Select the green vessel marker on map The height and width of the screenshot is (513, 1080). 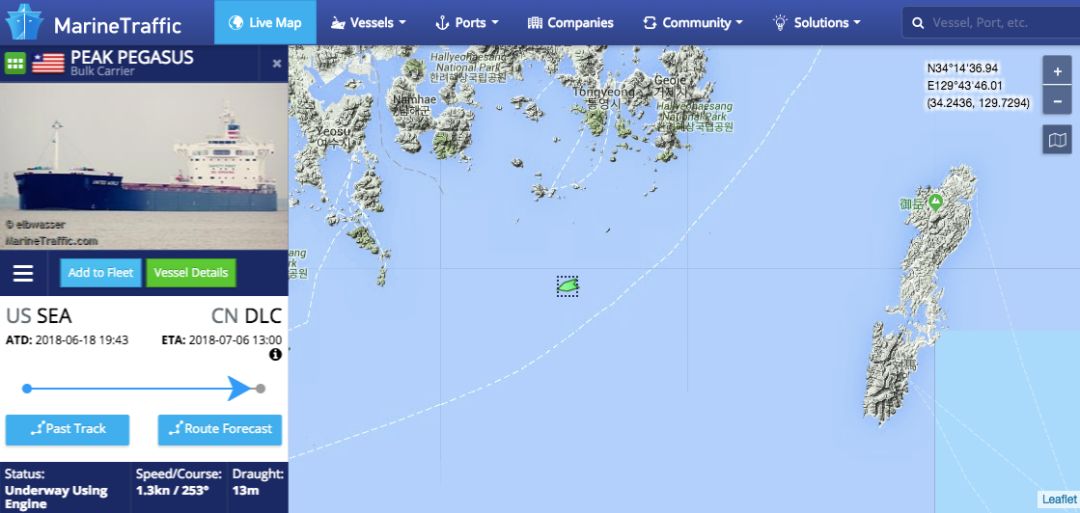coord(568,285)
